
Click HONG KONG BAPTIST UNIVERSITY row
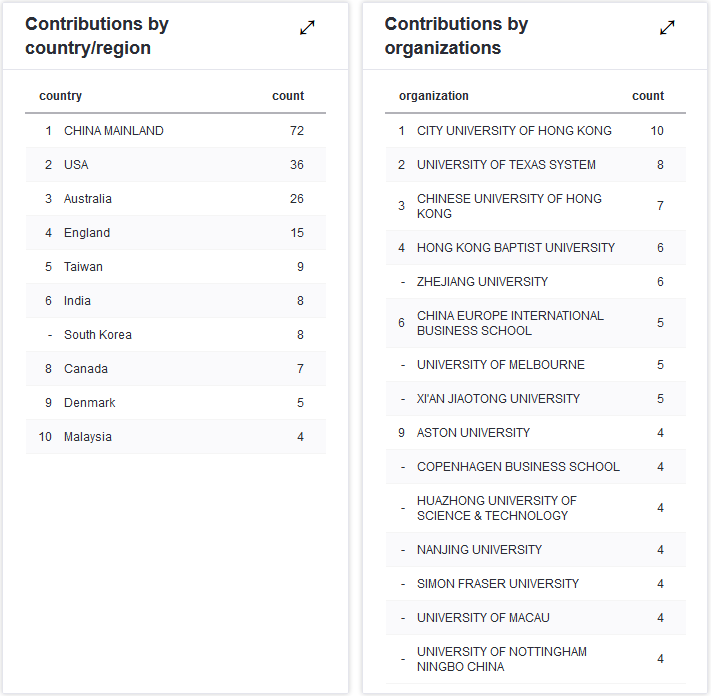(516, 248)
